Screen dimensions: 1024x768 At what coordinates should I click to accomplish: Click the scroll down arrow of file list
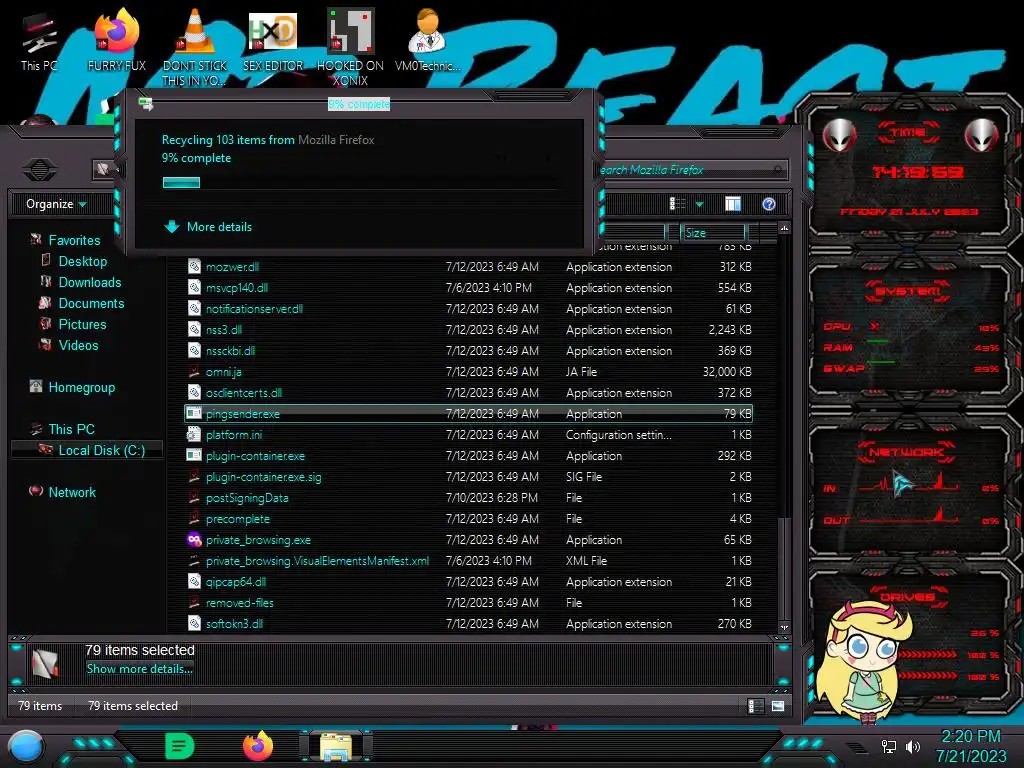[784, 627]
